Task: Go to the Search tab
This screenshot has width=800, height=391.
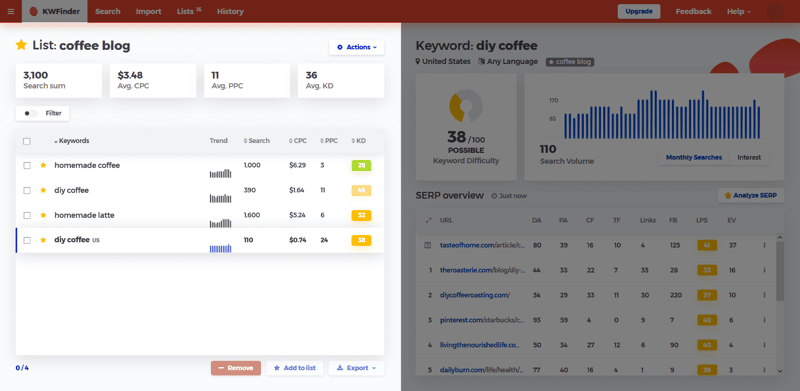Action: point(108,11)
